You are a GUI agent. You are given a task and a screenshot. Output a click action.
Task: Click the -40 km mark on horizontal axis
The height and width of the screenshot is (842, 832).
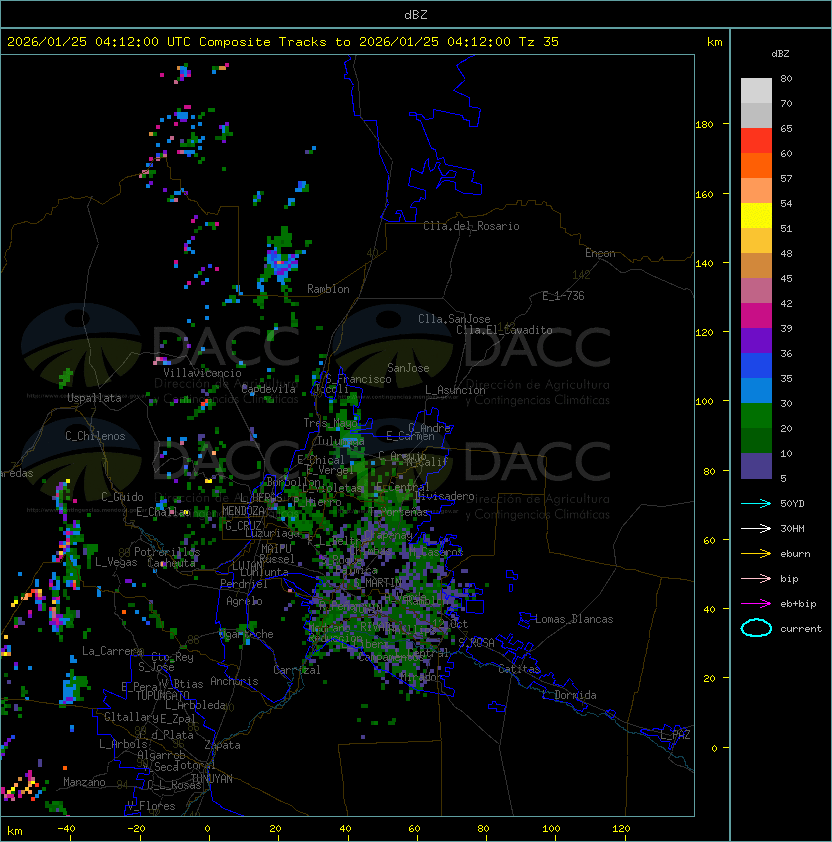pos(66,829)
